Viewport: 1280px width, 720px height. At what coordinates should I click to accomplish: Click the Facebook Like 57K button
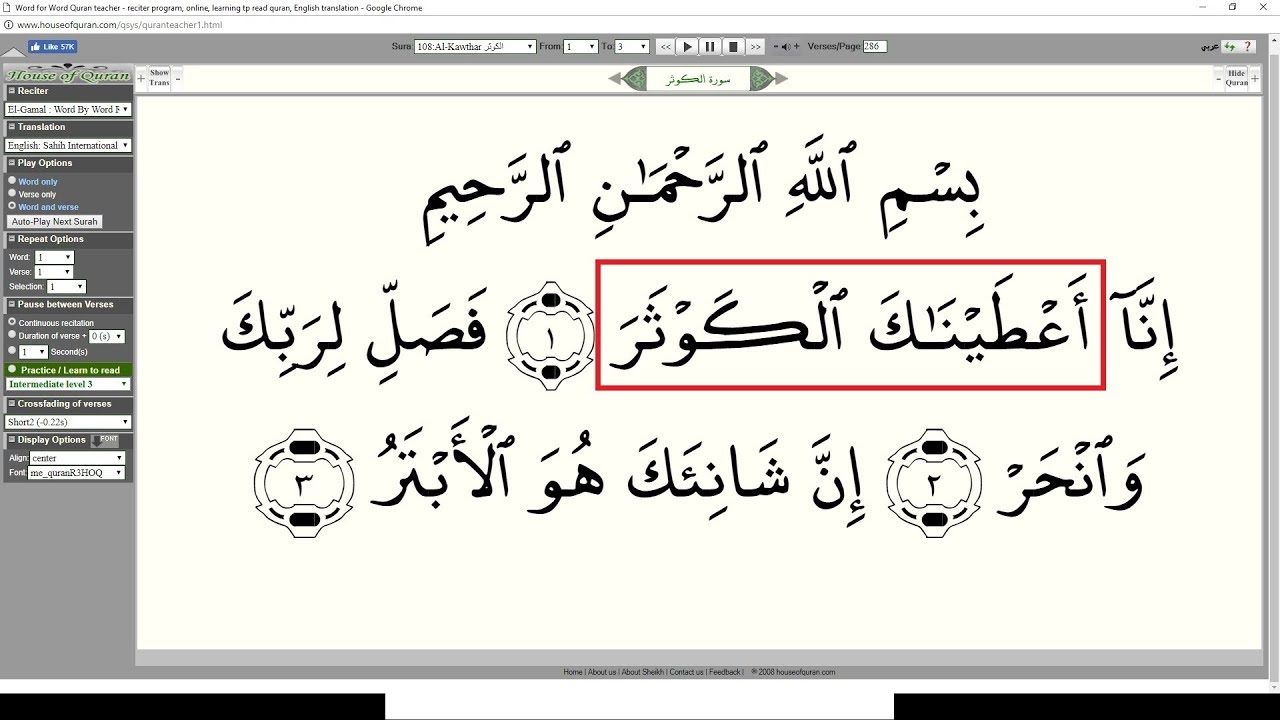point(53,46)
